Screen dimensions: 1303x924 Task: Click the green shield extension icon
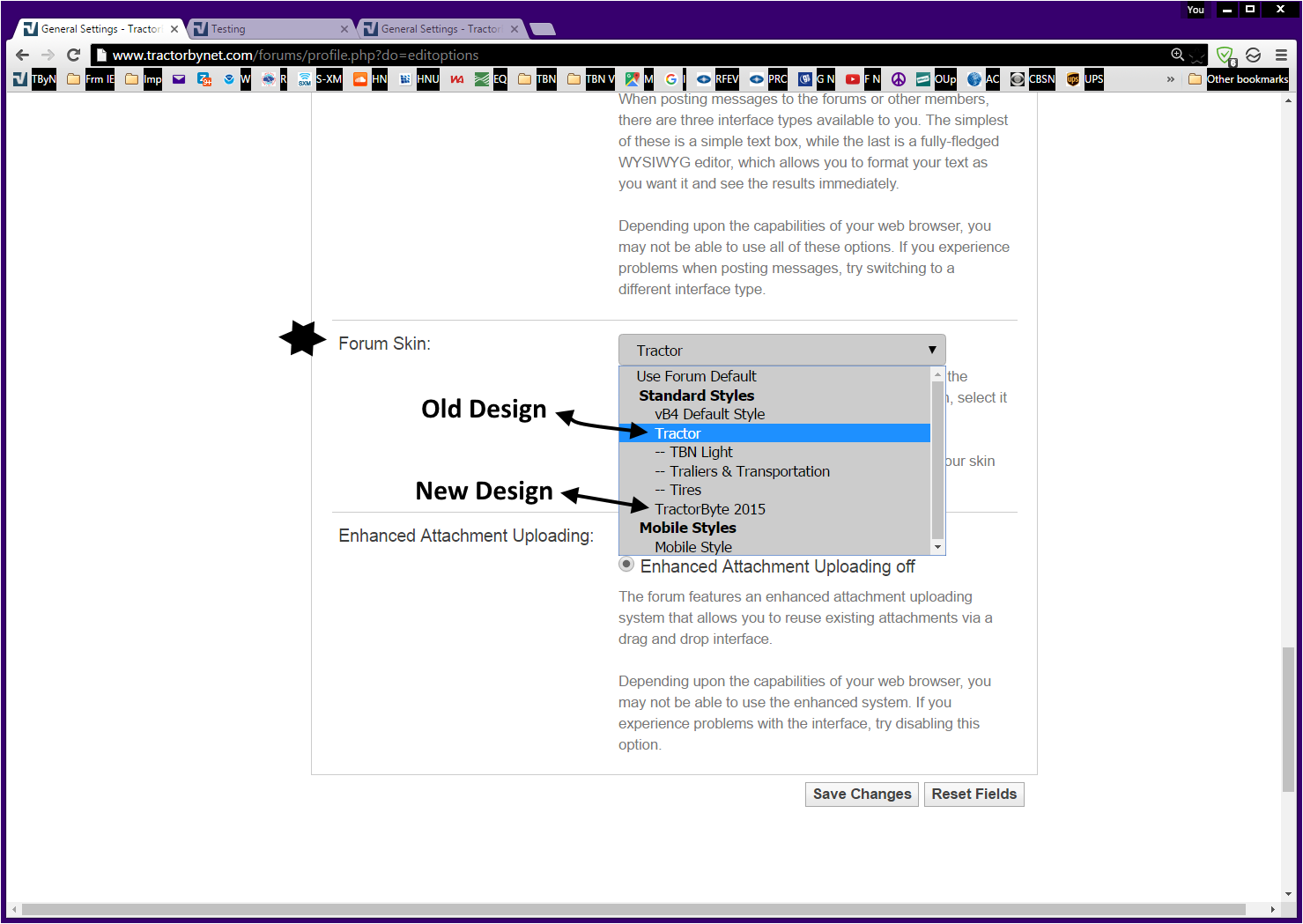click(x=1225, y=55)
